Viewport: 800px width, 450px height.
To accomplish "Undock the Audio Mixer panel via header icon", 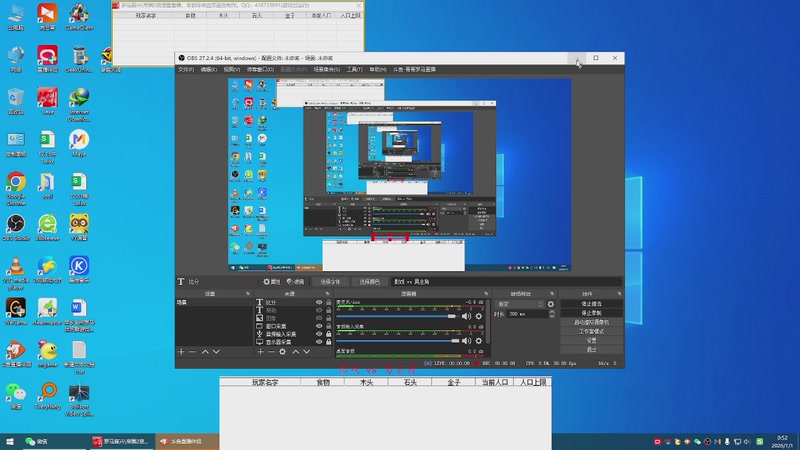I will pos(486,294).
